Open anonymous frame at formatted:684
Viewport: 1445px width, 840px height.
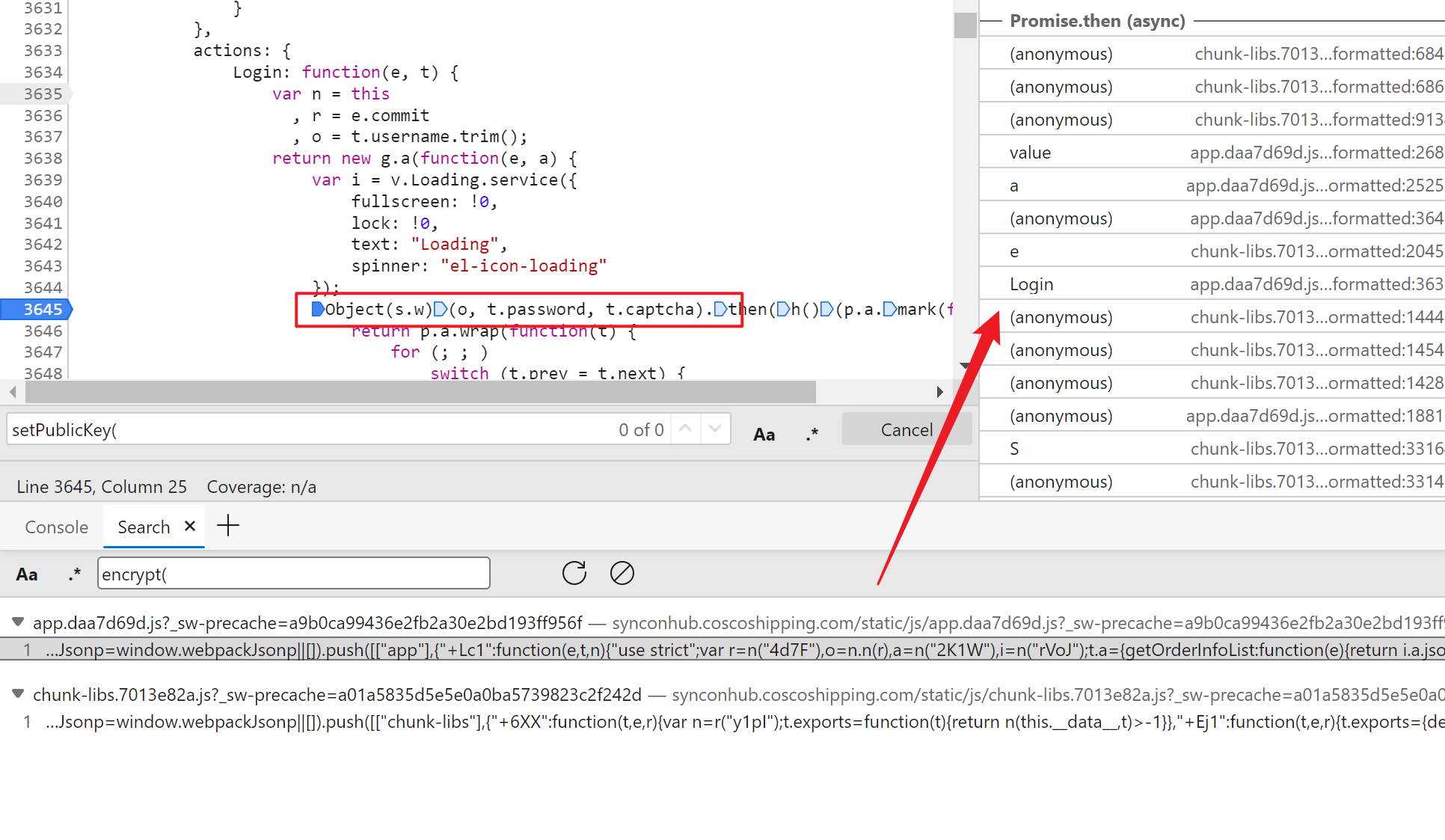pyautogui.click(x=1212, y=54)
